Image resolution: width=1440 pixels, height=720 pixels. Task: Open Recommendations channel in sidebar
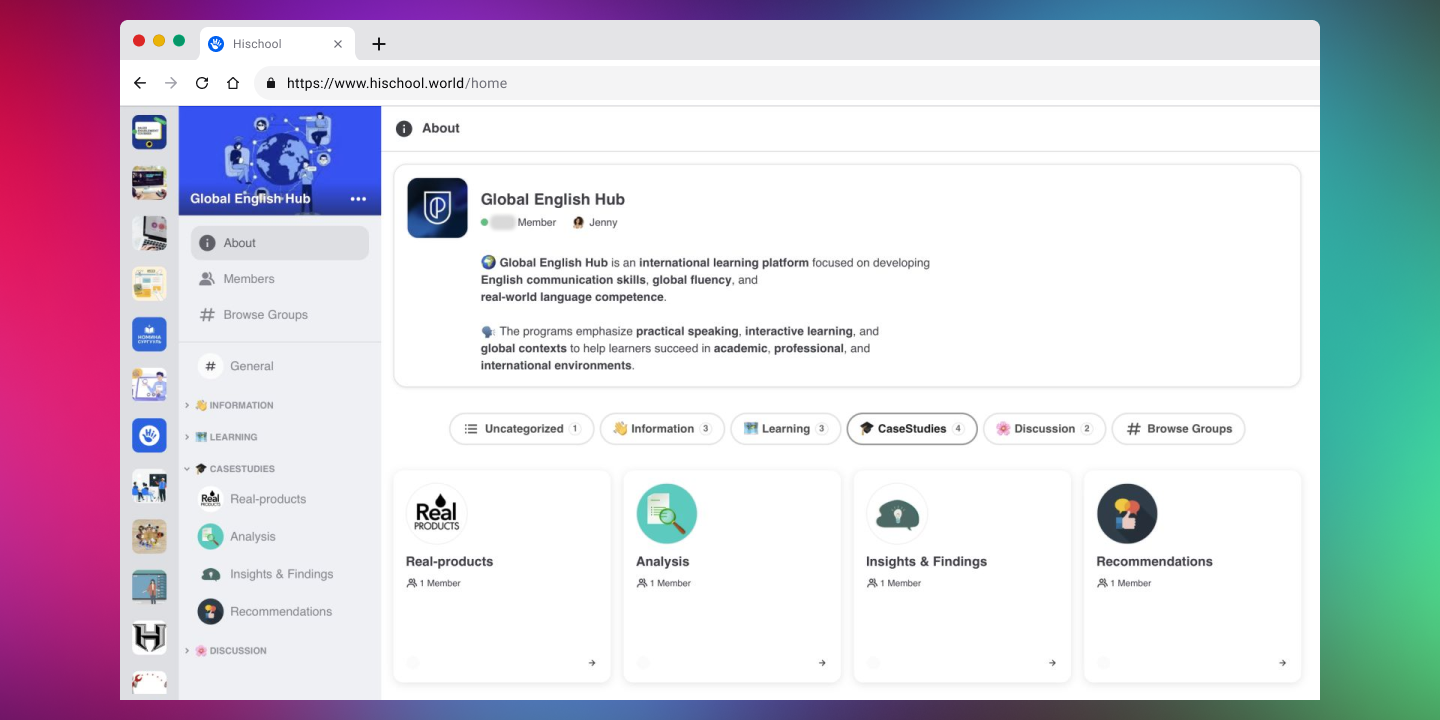(x=280, y=611)
